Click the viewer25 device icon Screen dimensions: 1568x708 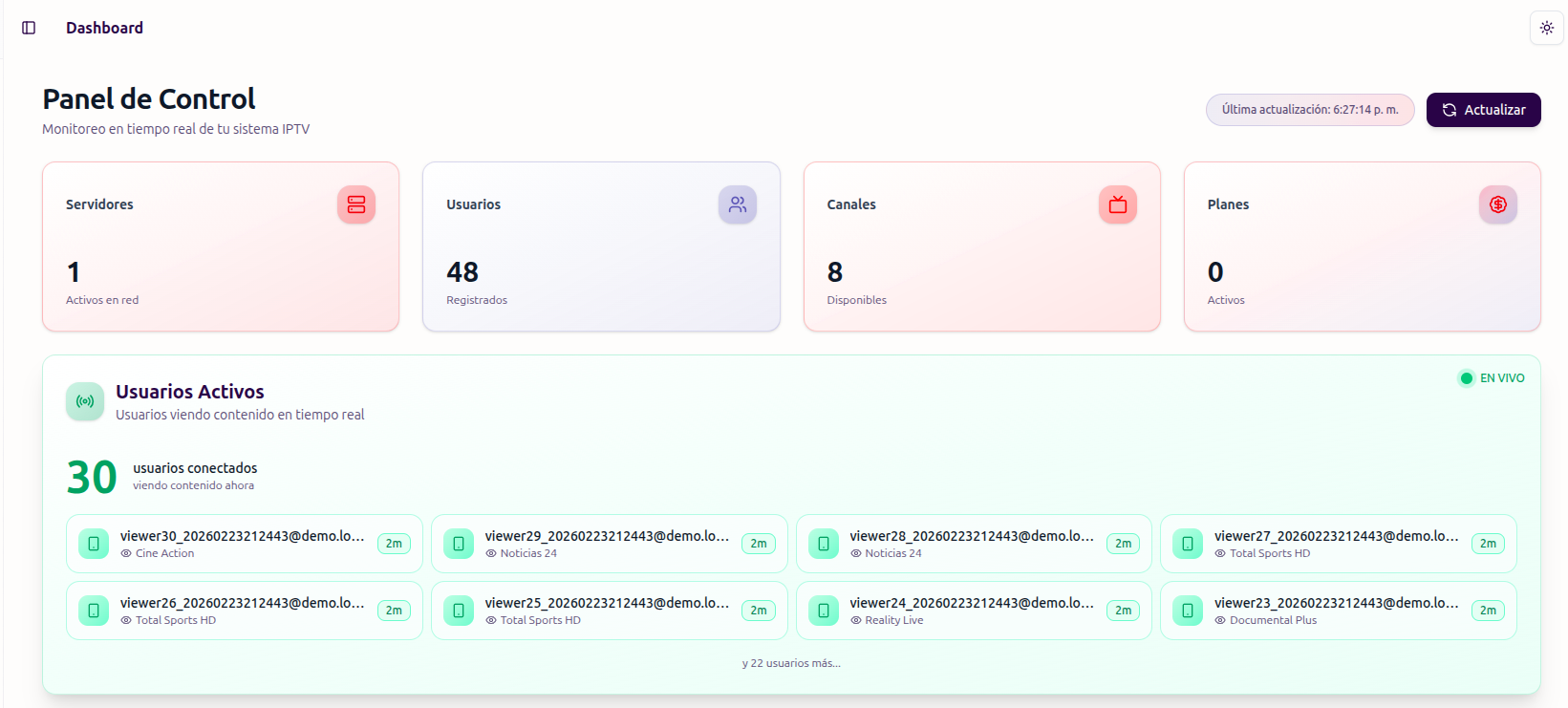tap(459, 611)
